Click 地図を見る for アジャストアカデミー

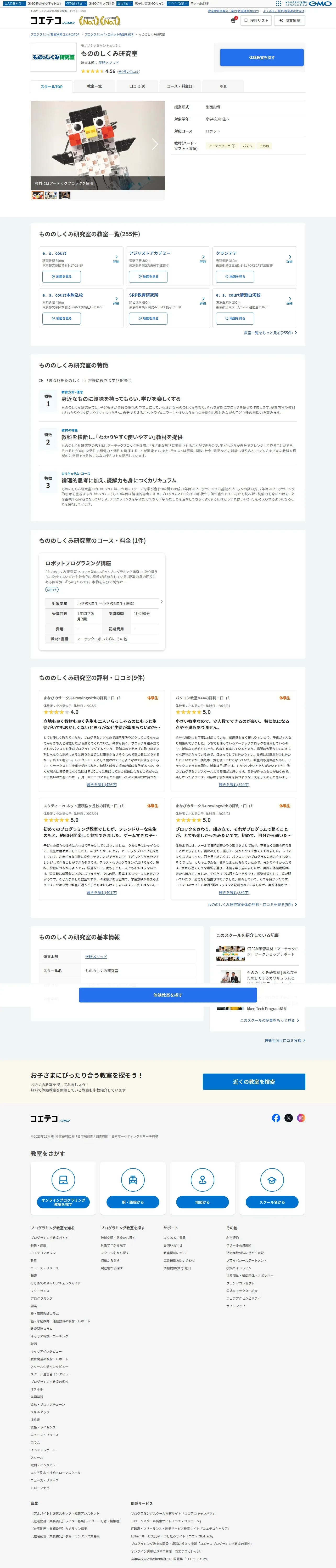148,276
